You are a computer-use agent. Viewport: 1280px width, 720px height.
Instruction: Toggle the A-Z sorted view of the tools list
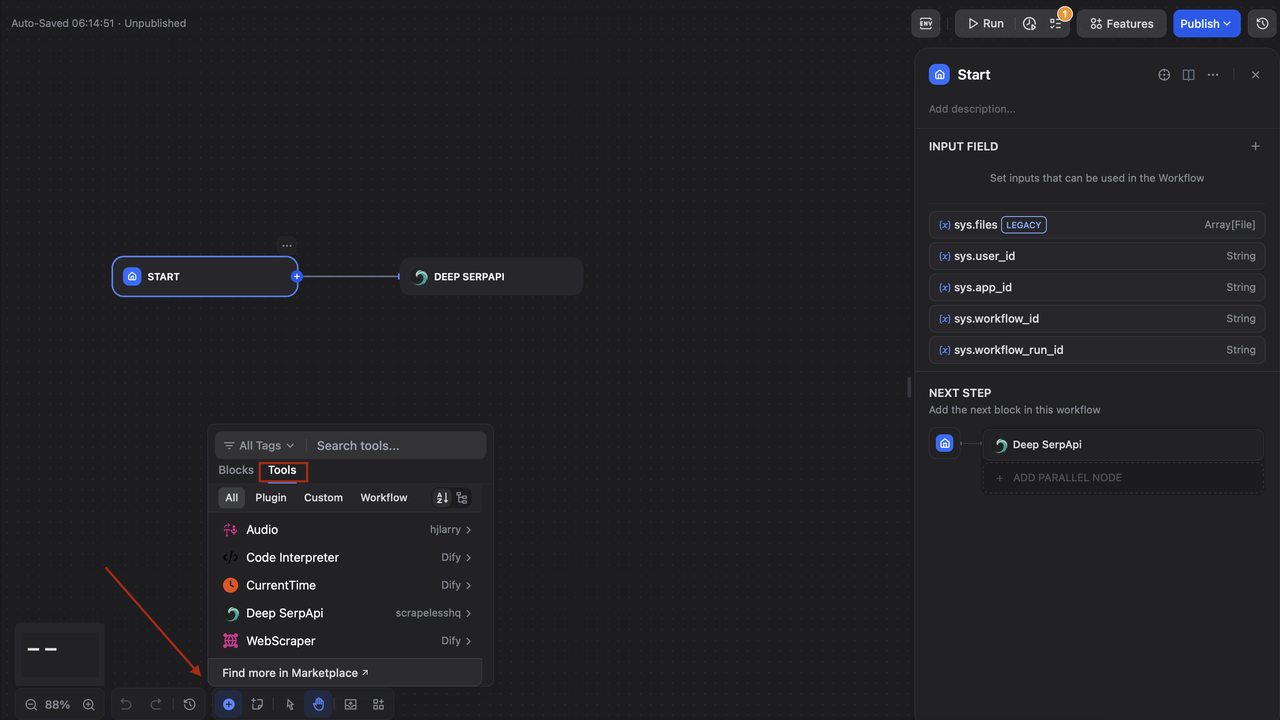pyautogui.click(x=442, y=498)
